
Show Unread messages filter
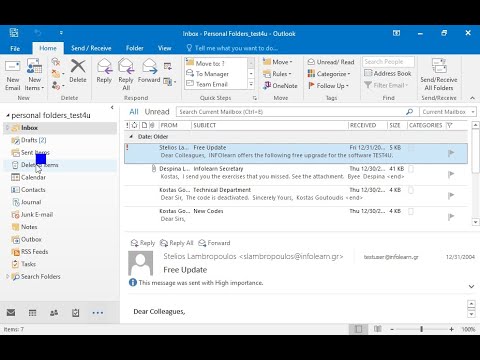[x=157, y=112]
